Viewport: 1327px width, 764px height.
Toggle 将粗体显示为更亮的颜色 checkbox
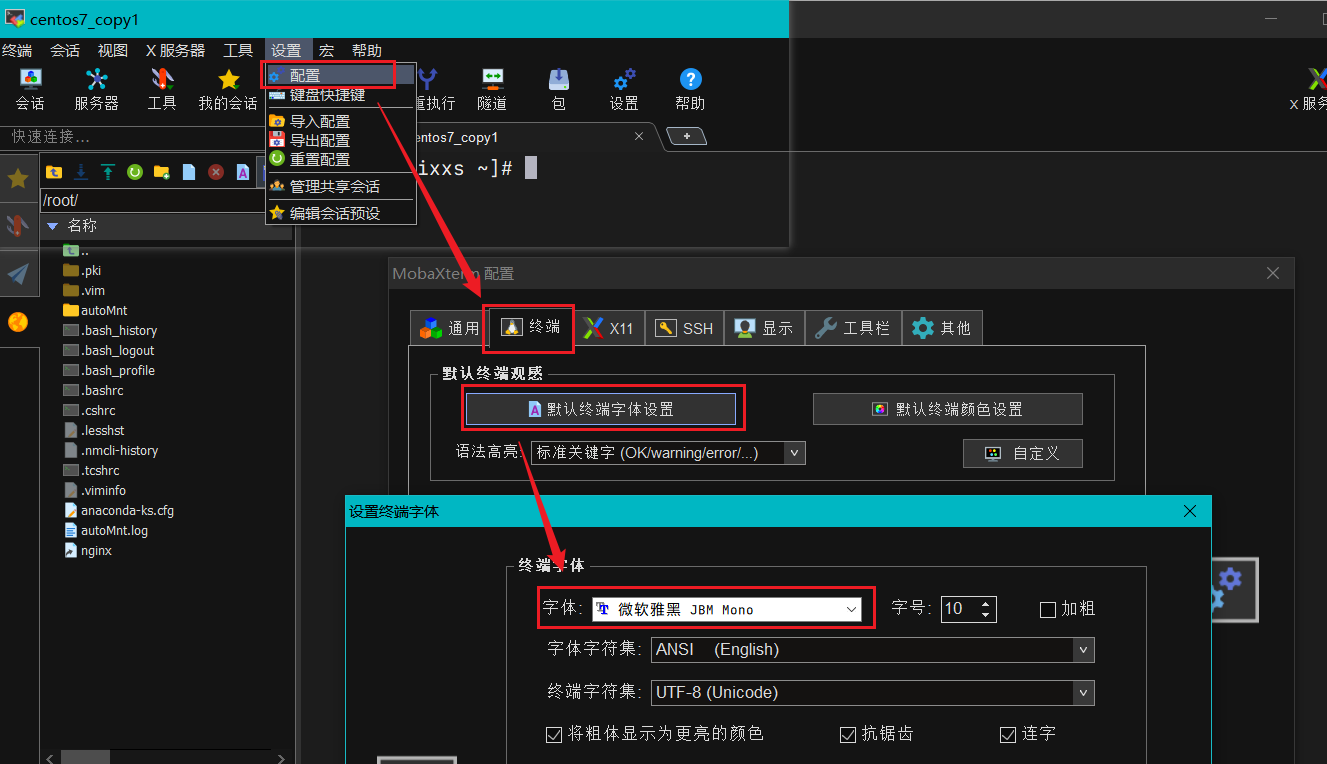click(x=554, y=735)
